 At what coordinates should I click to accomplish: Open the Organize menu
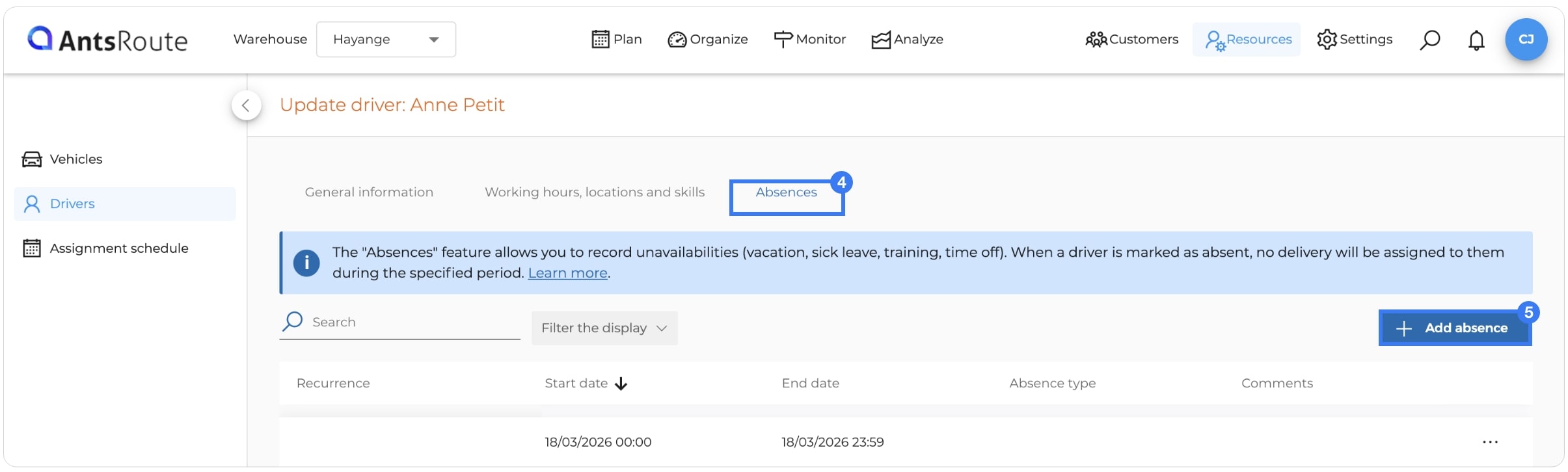point(708,40)
